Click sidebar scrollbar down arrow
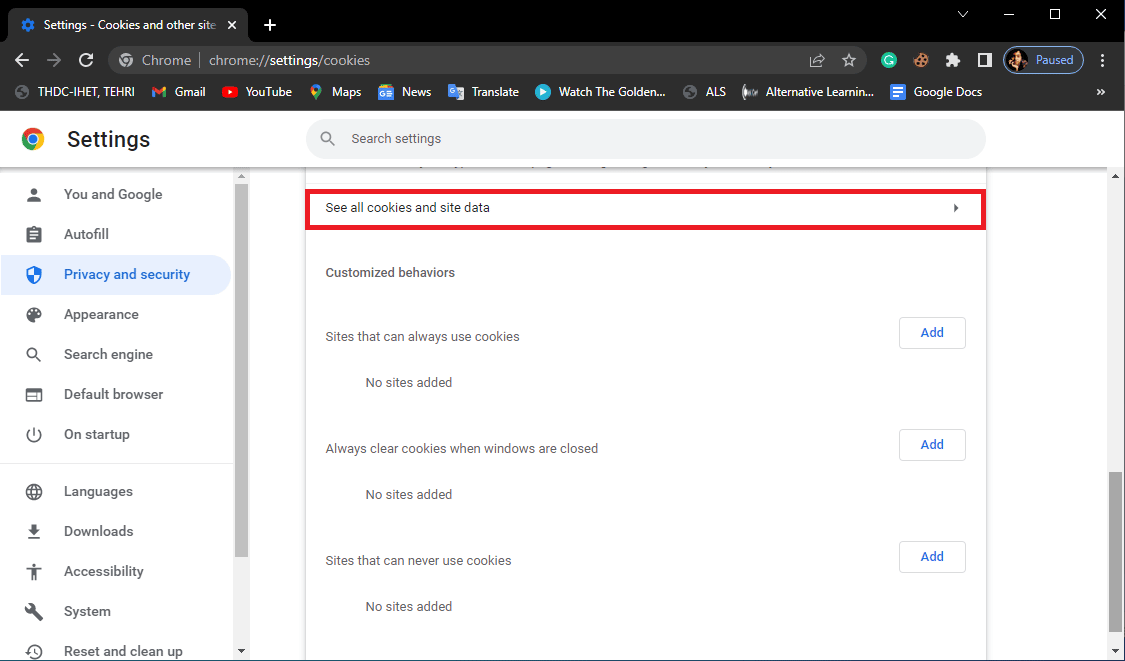The width and height of the screenshot is (1125, 661). tap(241, 651)
